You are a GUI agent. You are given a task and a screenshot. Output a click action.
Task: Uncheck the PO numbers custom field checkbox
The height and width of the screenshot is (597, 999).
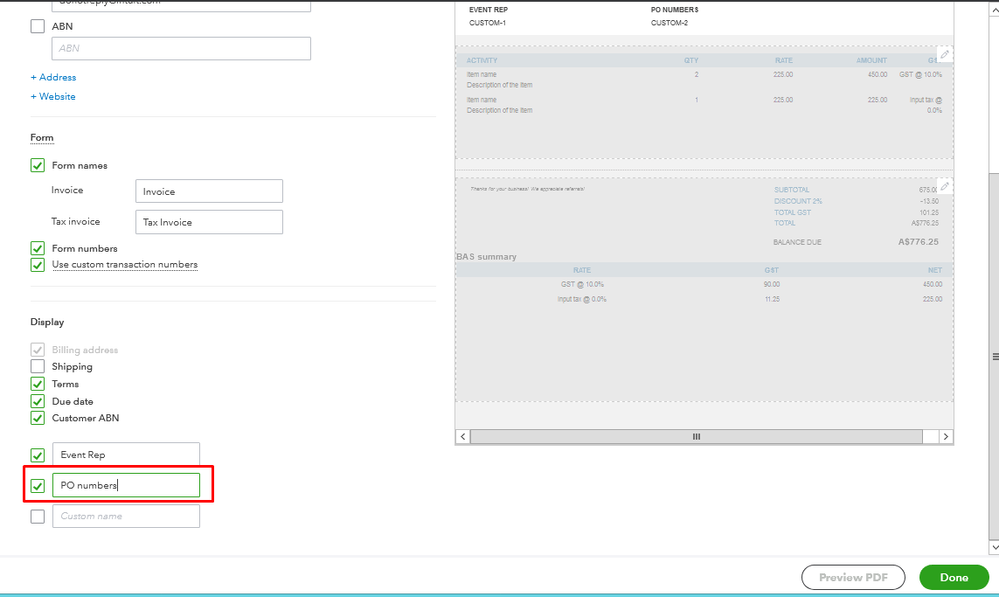pyautogui.click(x=38, y=486)
